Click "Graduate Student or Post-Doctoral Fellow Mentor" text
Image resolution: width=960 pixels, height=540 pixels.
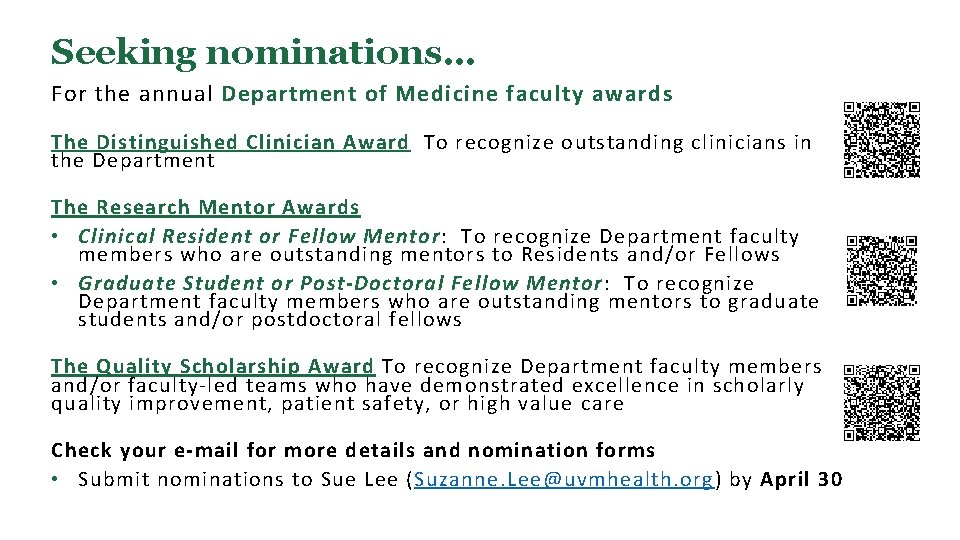[x=340, y=283]
